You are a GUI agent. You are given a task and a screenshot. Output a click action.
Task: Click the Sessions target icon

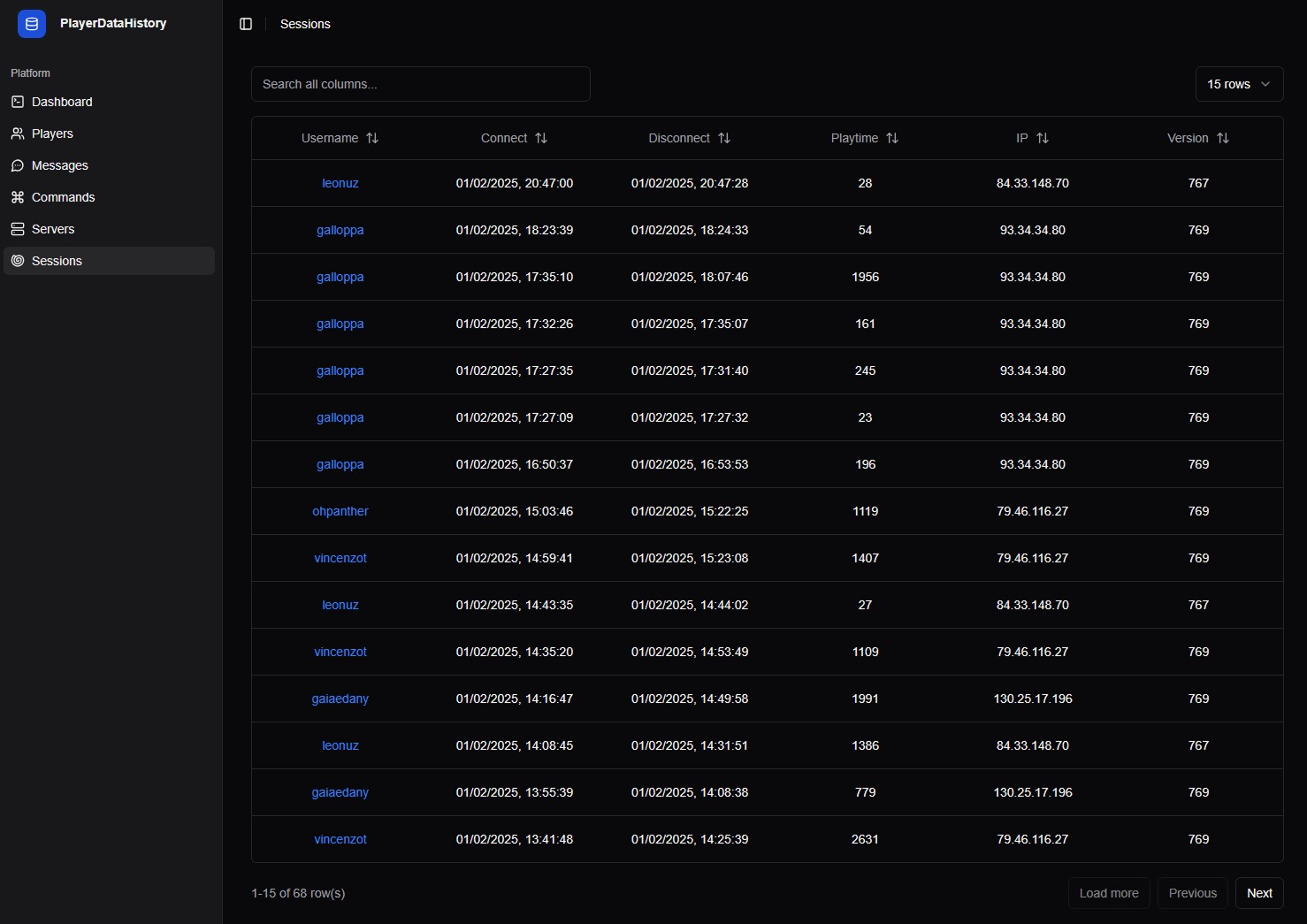[x=18, y=261]
